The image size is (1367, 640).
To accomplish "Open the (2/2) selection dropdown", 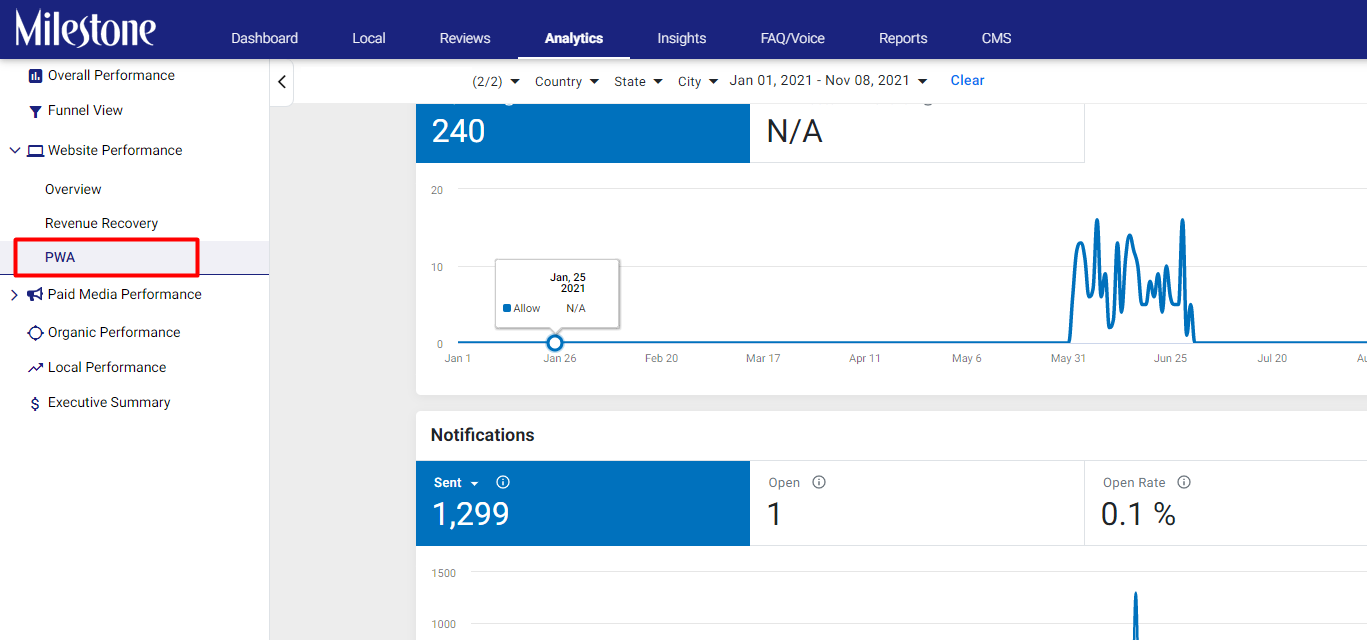I will (x=496, y=81).
